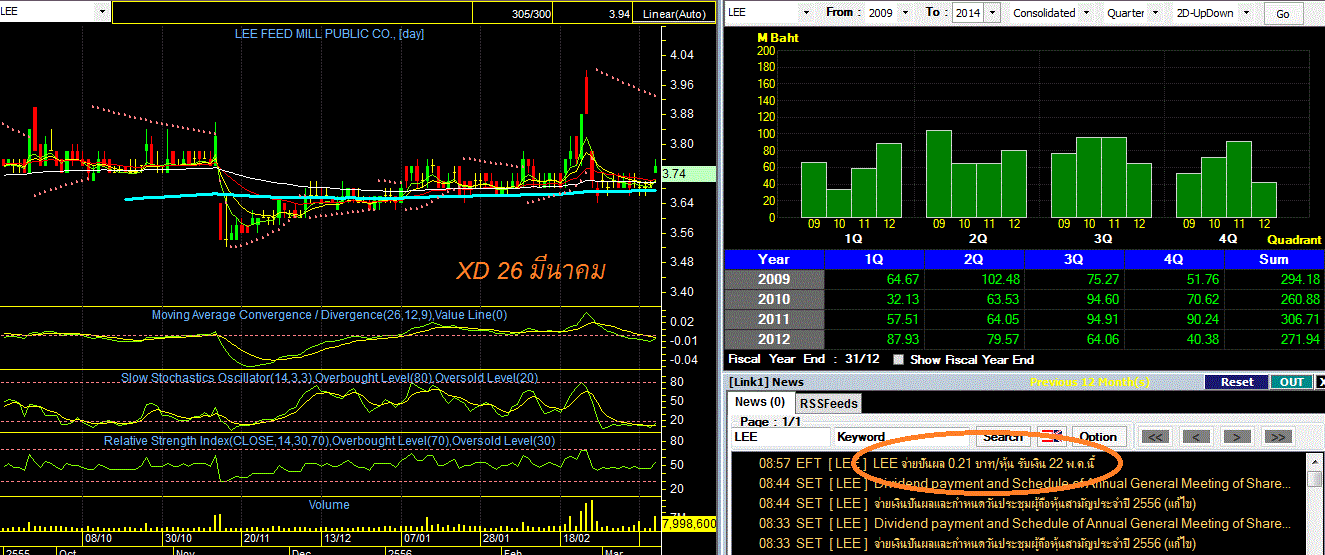This screenshot has width=1325, height=555.
Task: Click the OUT button in news header
Action: pyautogui.click(x=1290, y=382)
